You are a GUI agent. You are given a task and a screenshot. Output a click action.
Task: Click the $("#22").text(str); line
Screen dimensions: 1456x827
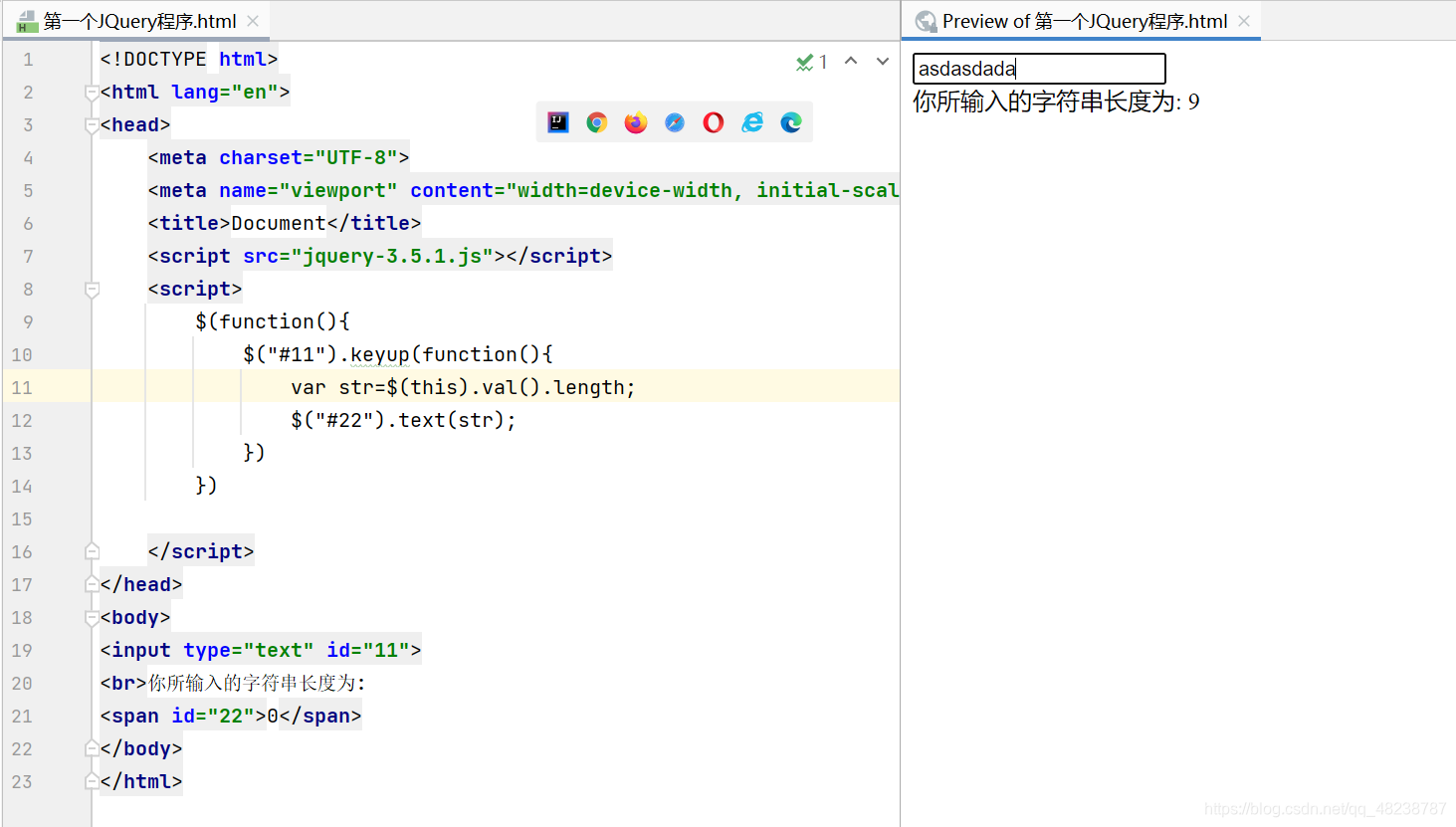point(403,420)
